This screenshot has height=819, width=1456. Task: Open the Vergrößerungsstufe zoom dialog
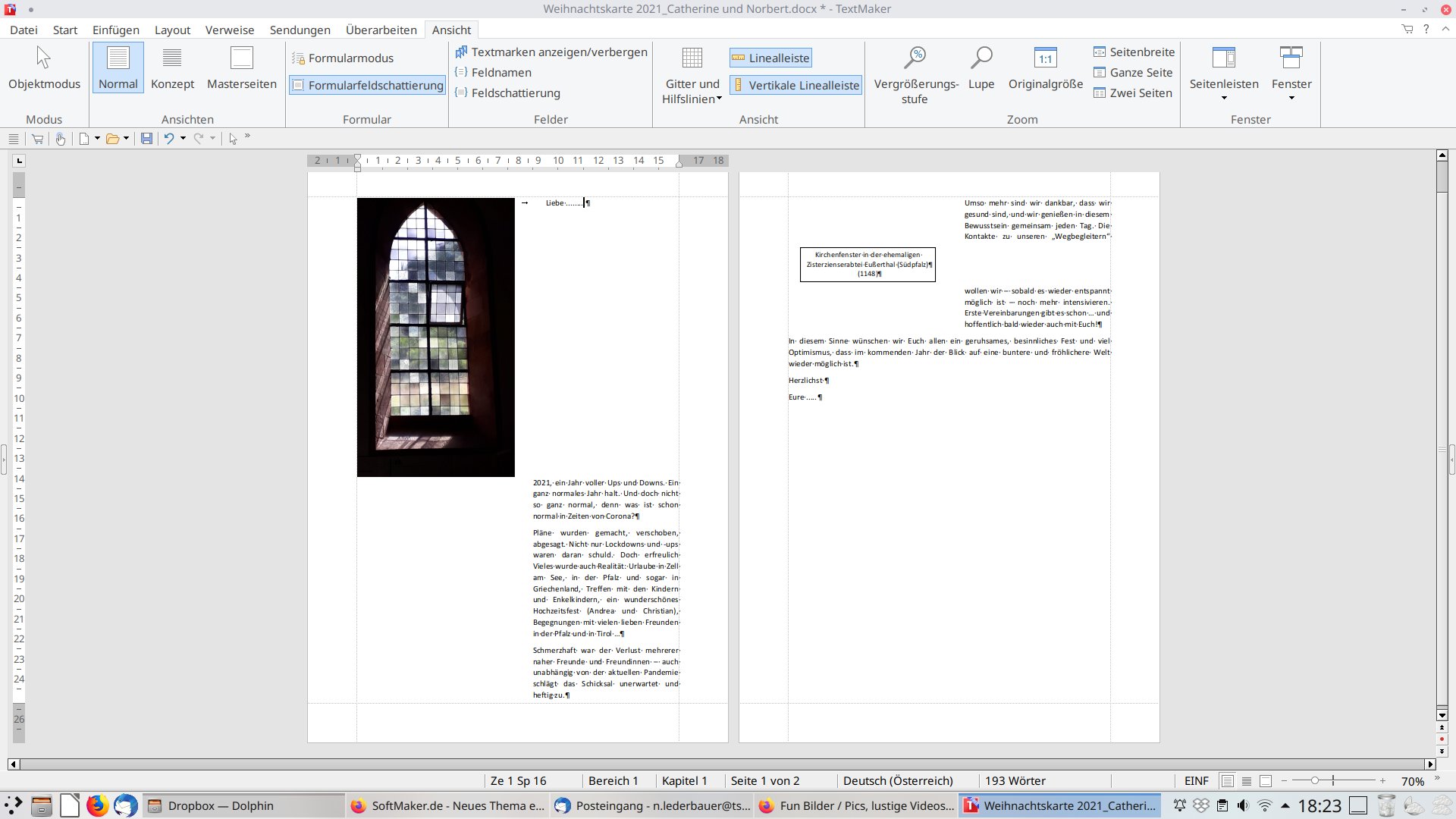915,76
